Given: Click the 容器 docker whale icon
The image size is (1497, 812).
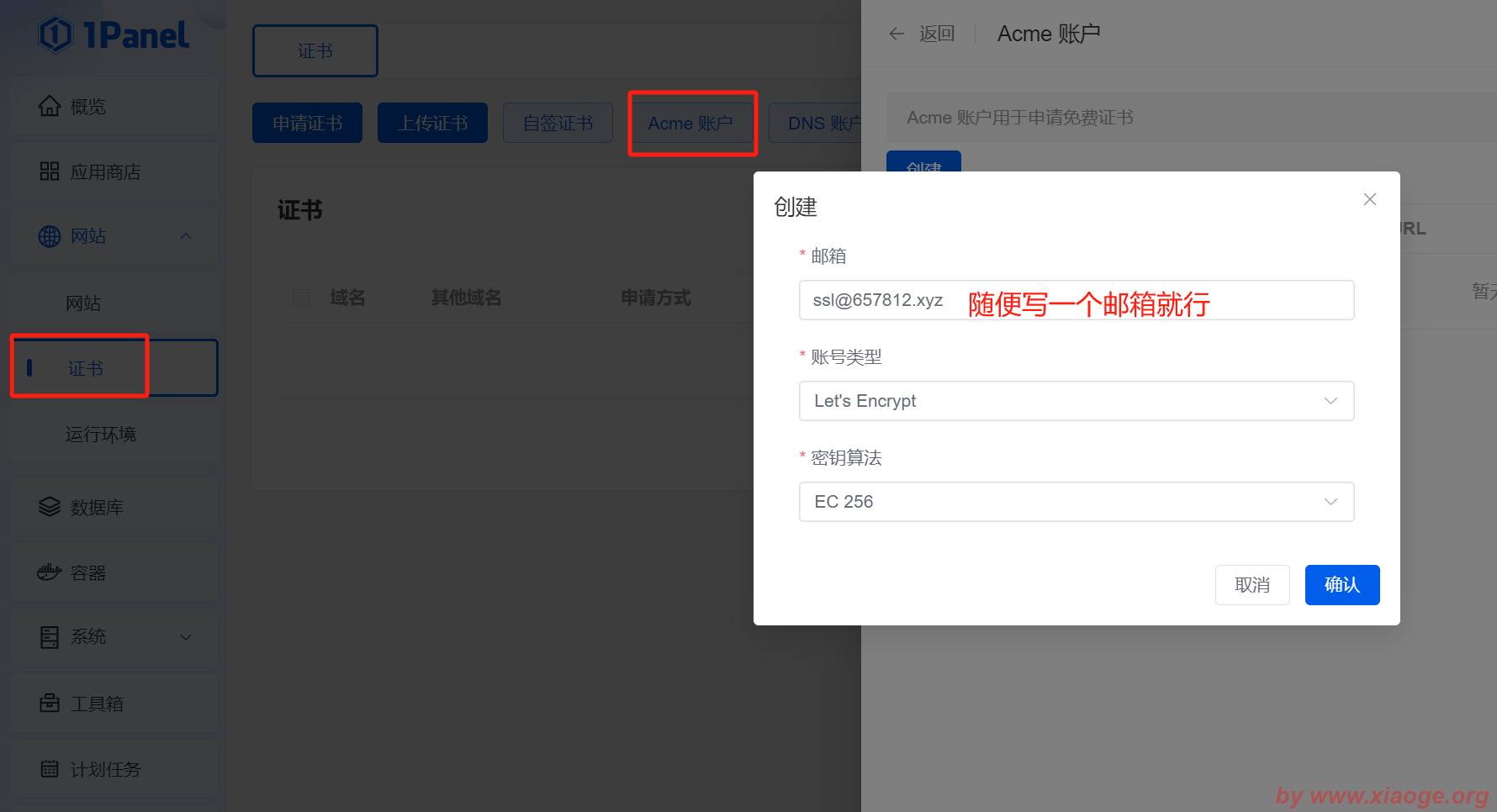Looking at the screenshot, I should pos(50,572).
